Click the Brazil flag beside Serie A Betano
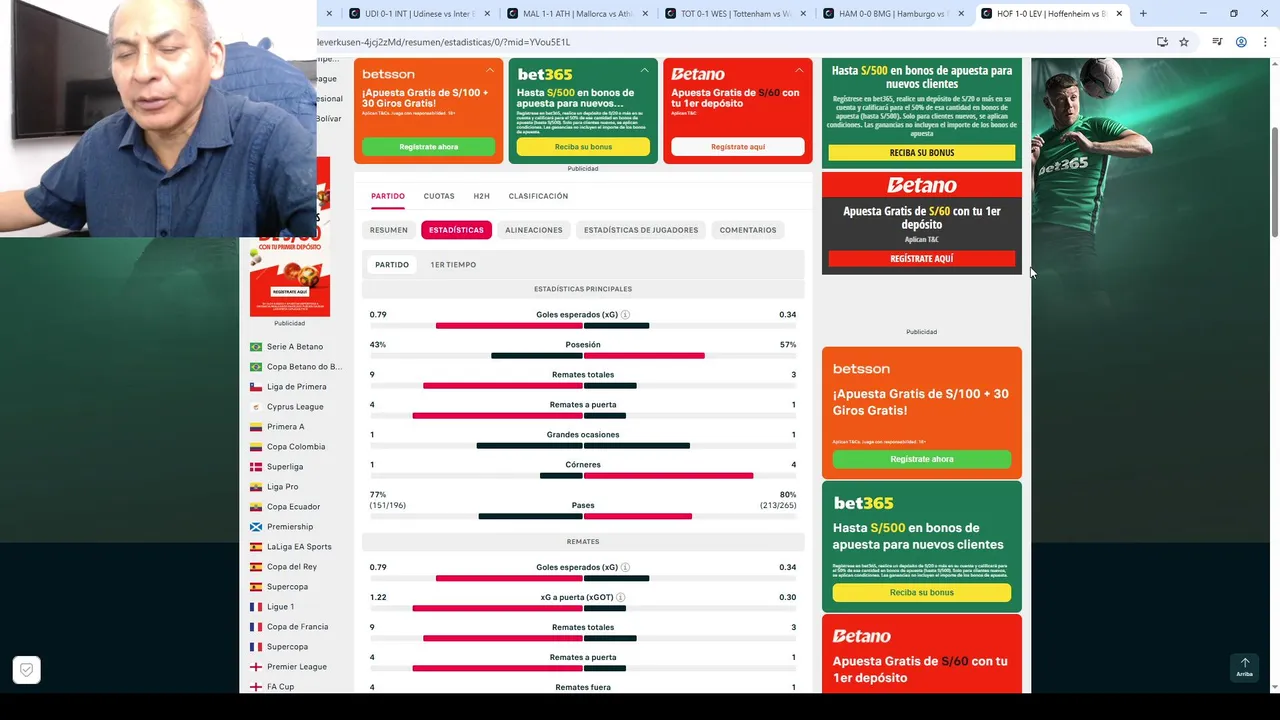 click(256, 347)
